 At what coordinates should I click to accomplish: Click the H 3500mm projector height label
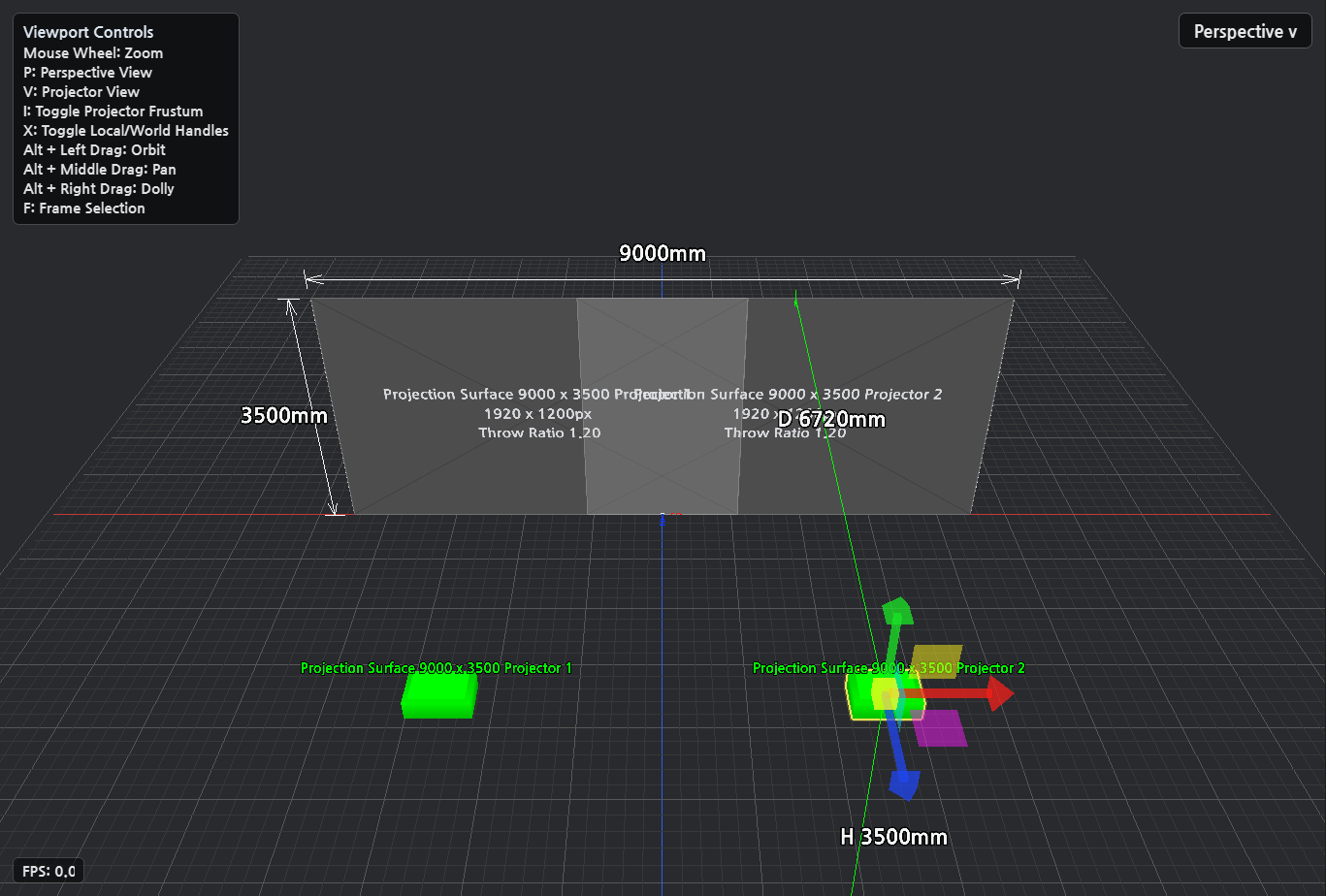(893, 837)
